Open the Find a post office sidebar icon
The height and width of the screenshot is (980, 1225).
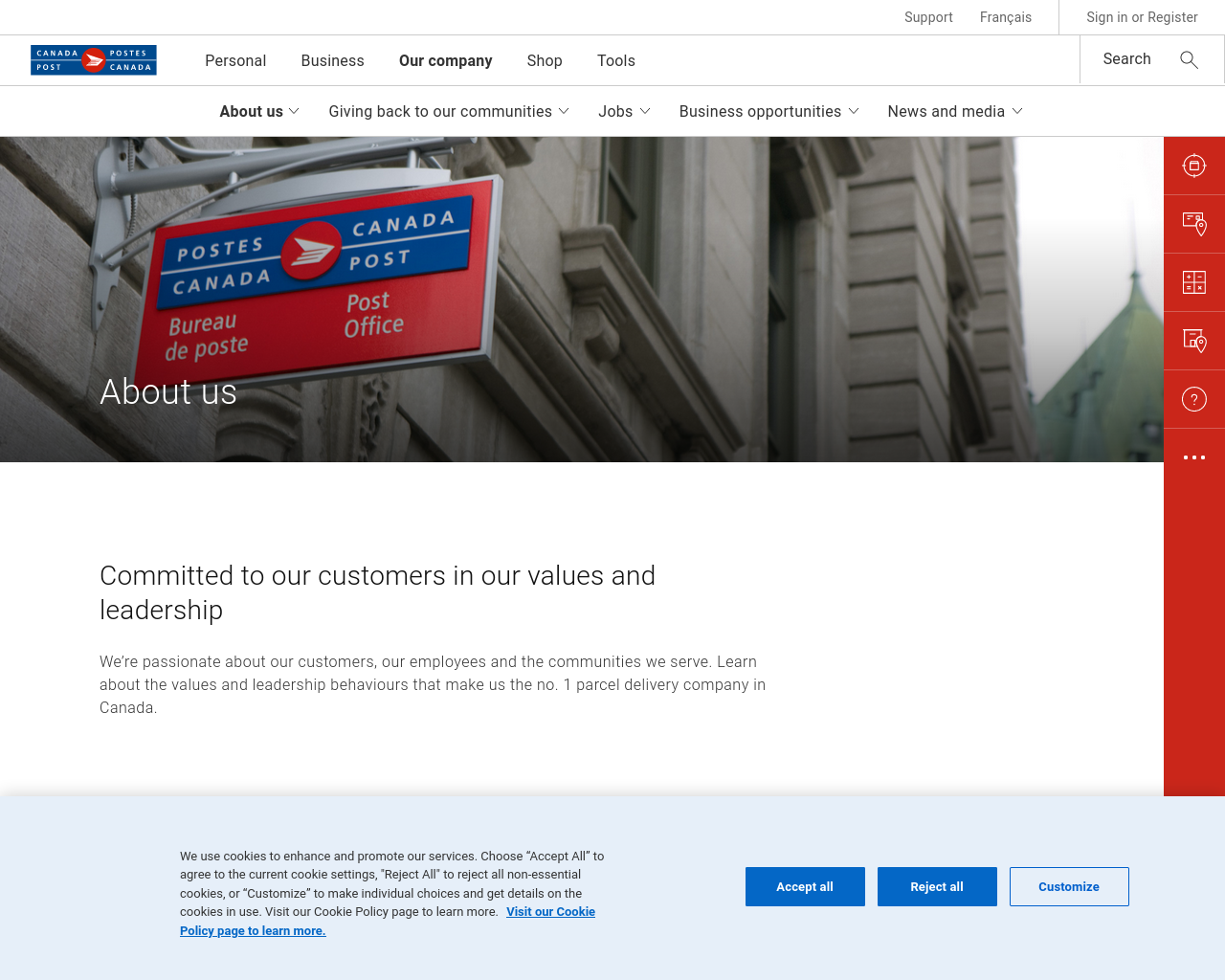1194,341
